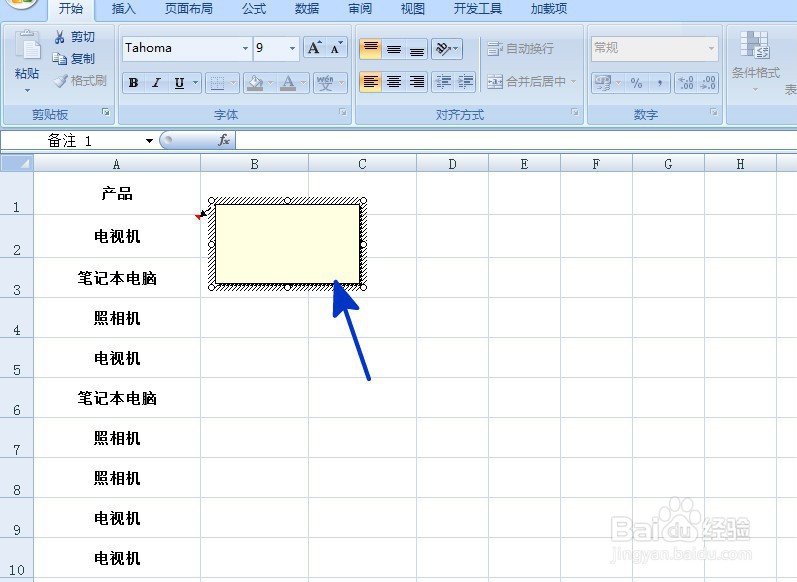Toggle underline formatting
The height and width of the screenshot is (582, 797).
tap(179, 82)
